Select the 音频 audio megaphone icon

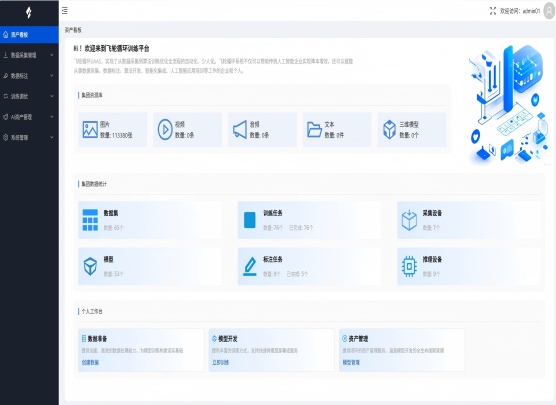click(240, 129)
